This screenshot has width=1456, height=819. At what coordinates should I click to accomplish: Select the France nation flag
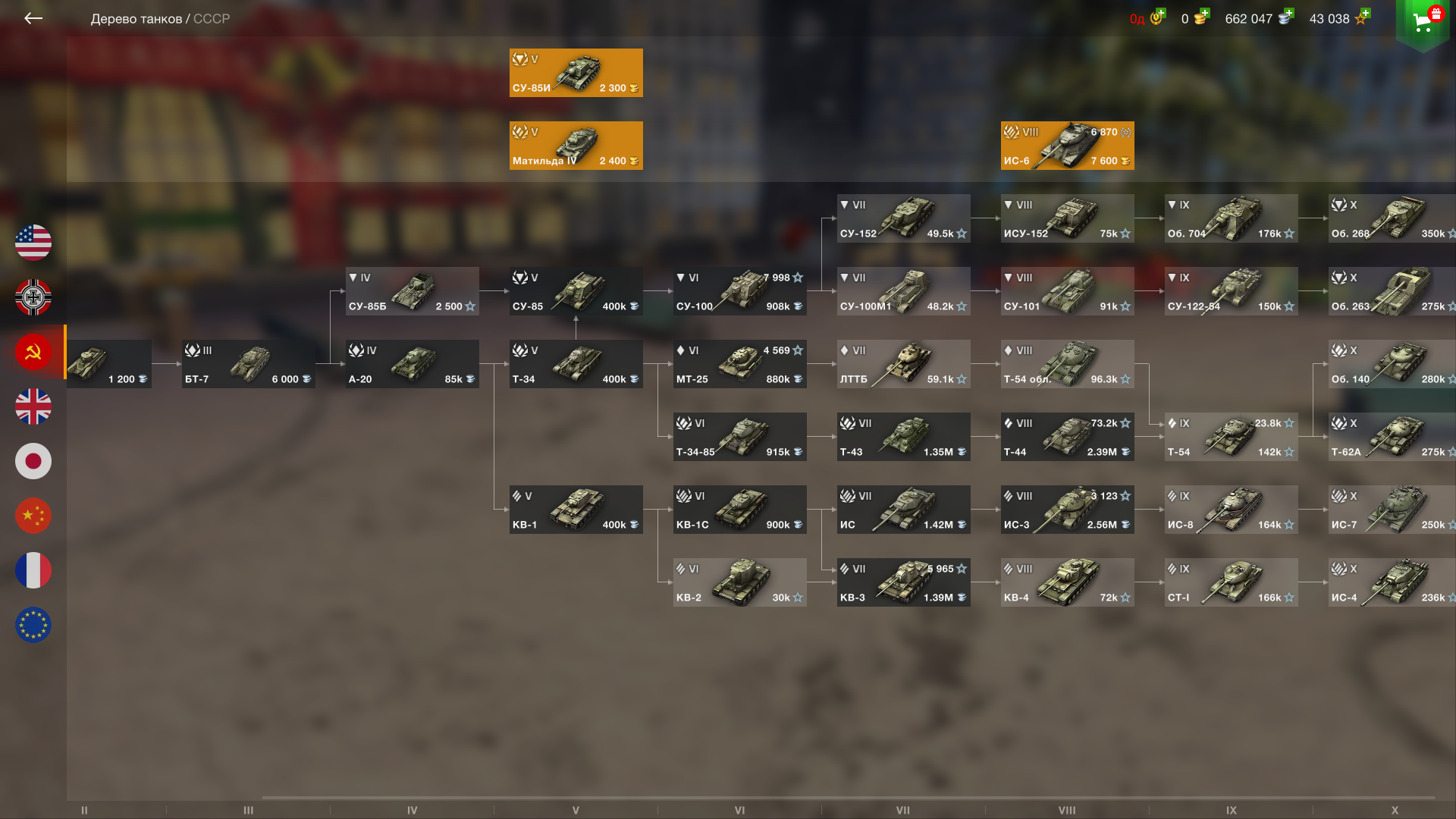coord(33,570)
